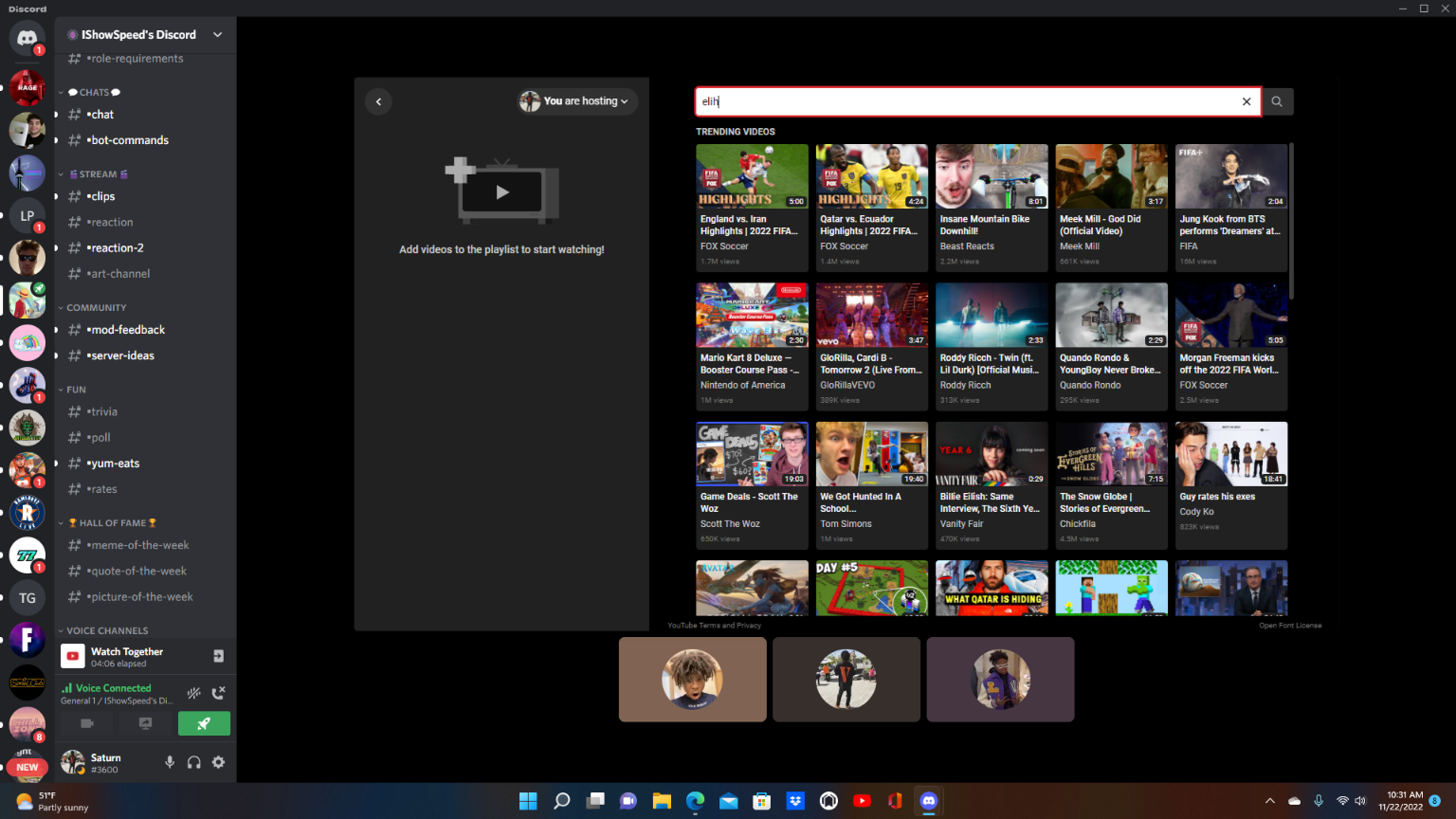Open the •yum-eats channel
Viewport: 1456px width, 819px height.
pyautogui.click(x=114, y=464)
